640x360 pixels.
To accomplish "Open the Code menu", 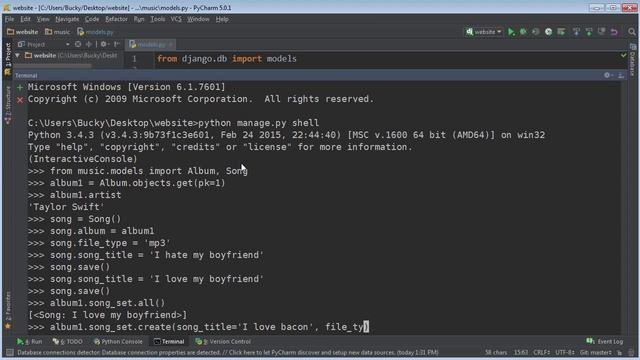I will (92, 19).
